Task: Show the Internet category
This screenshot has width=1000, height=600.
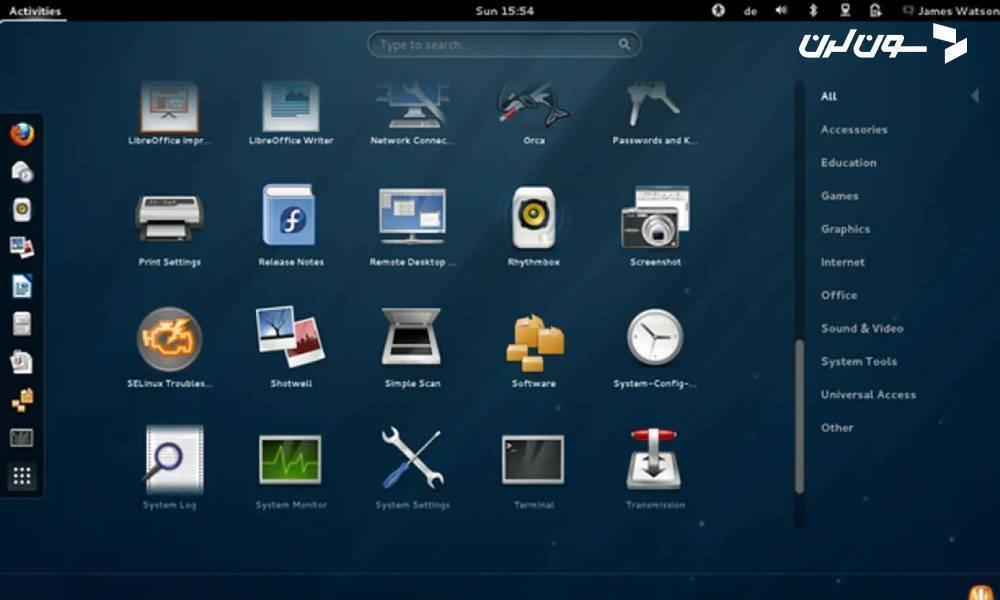Action: [842, 262]
